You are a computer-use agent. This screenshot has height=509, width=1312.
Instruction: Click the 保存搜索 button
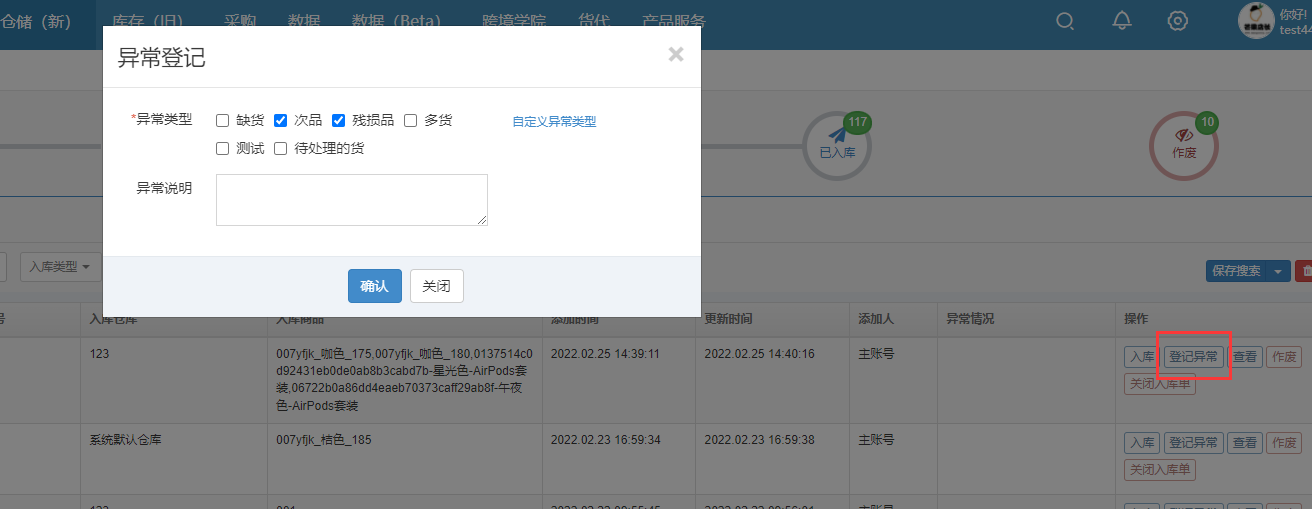1237,271
